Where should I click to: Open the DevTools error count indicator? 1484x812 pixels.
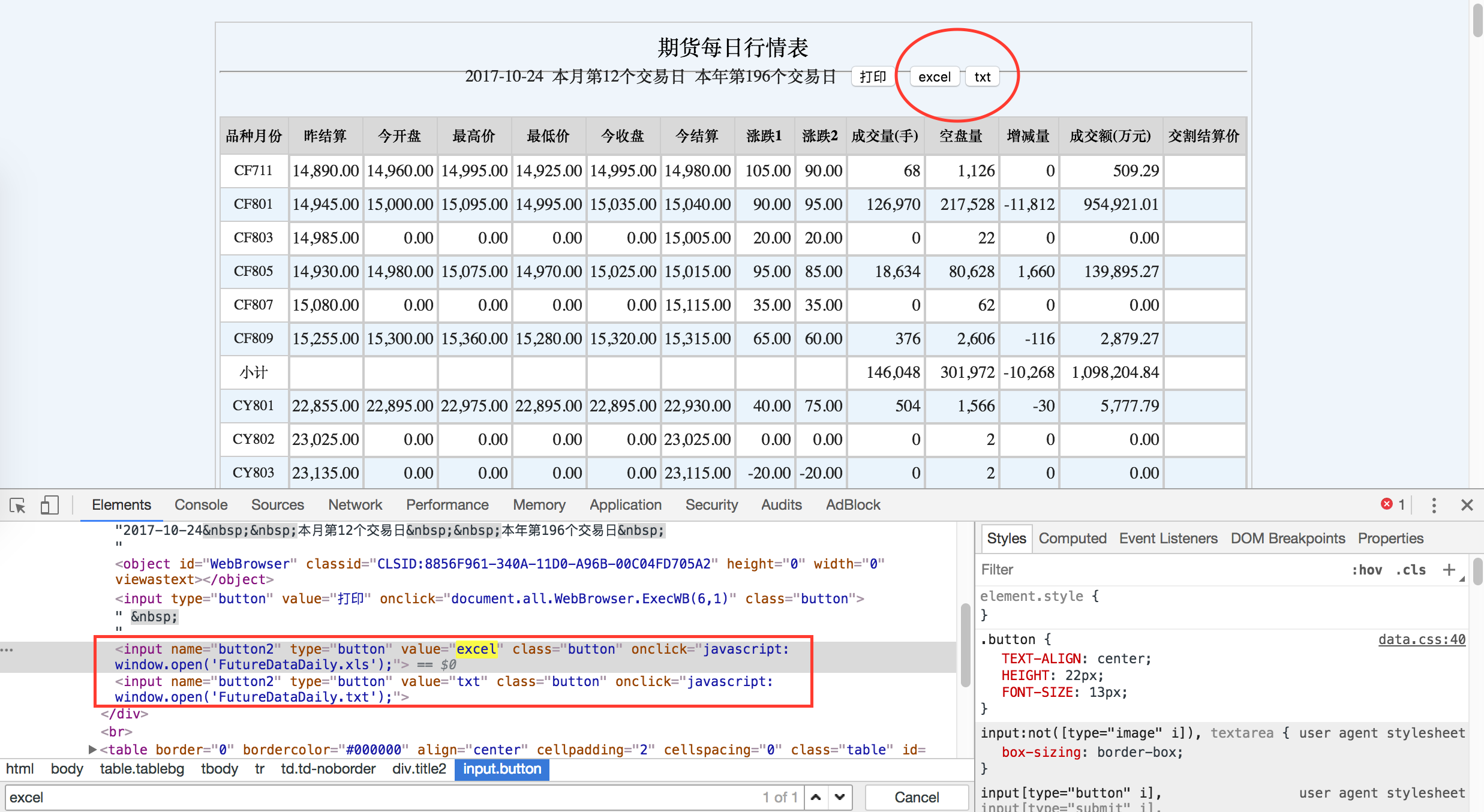coord(1393,505)
